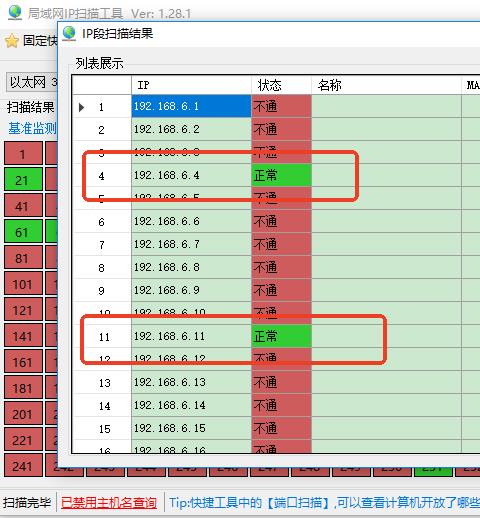Select the 192.168.6.1 highlighted cell

click(191, 106)
